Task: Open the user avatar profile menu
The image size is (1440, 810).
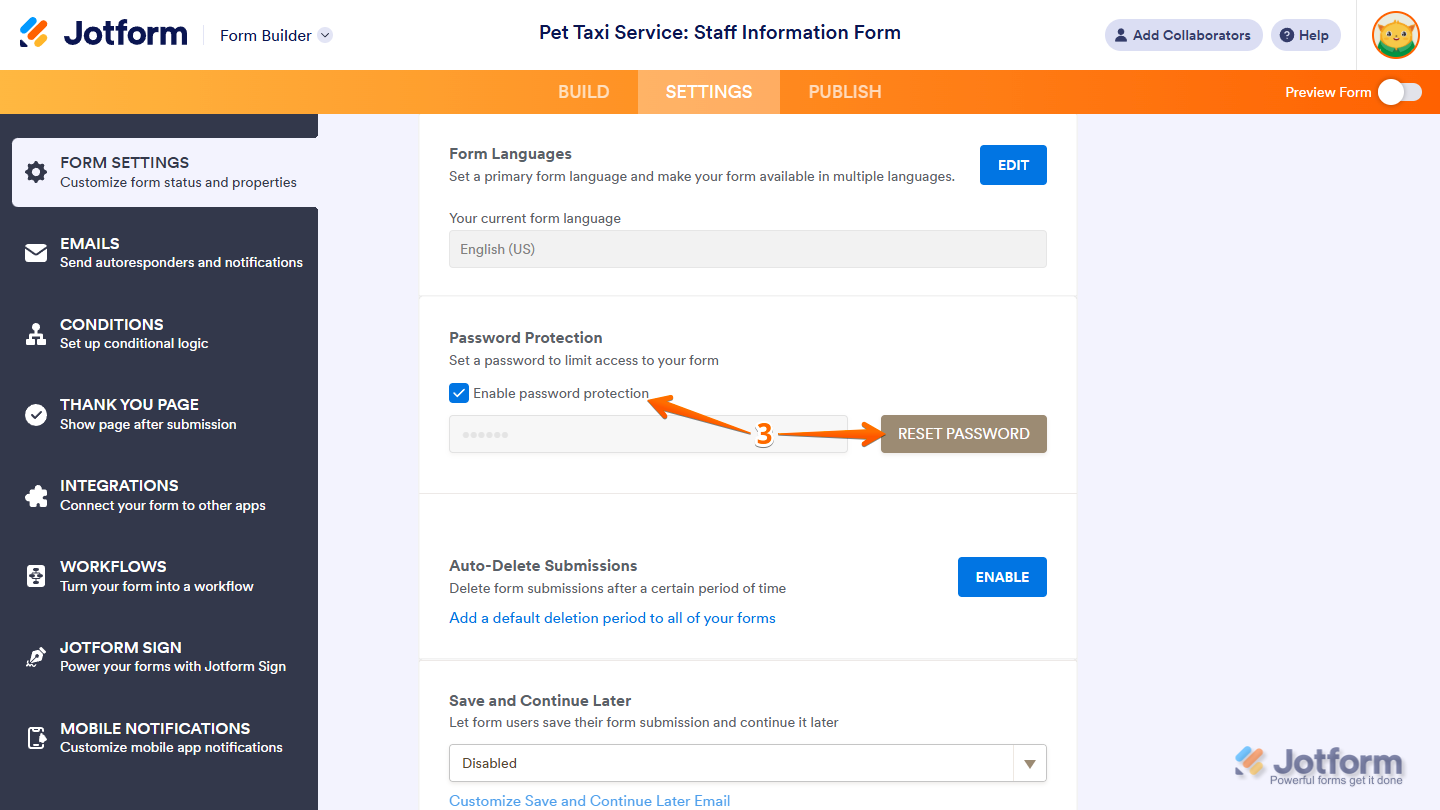Action: [1395, 35]
